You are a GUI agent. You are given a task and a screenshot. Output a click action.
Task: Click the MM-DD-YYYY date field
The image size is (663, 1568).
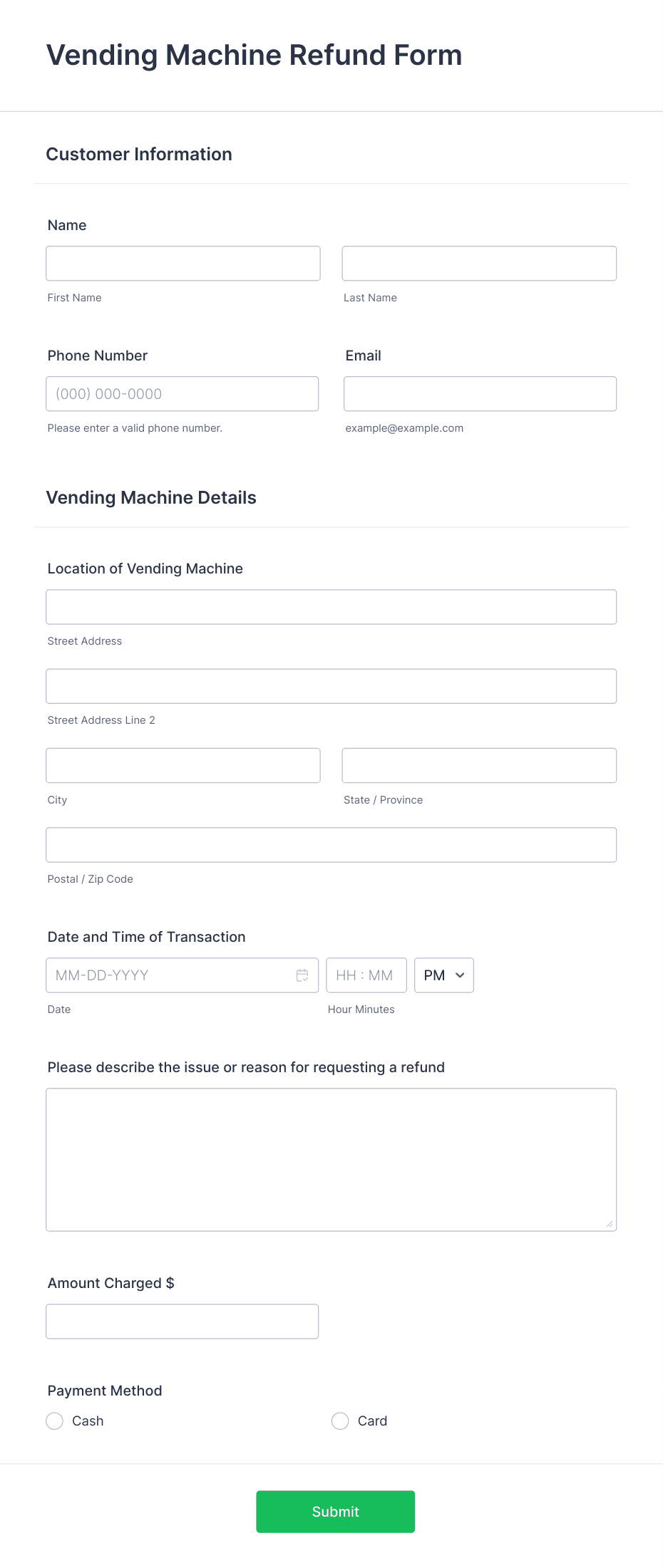tap(171, 975)
